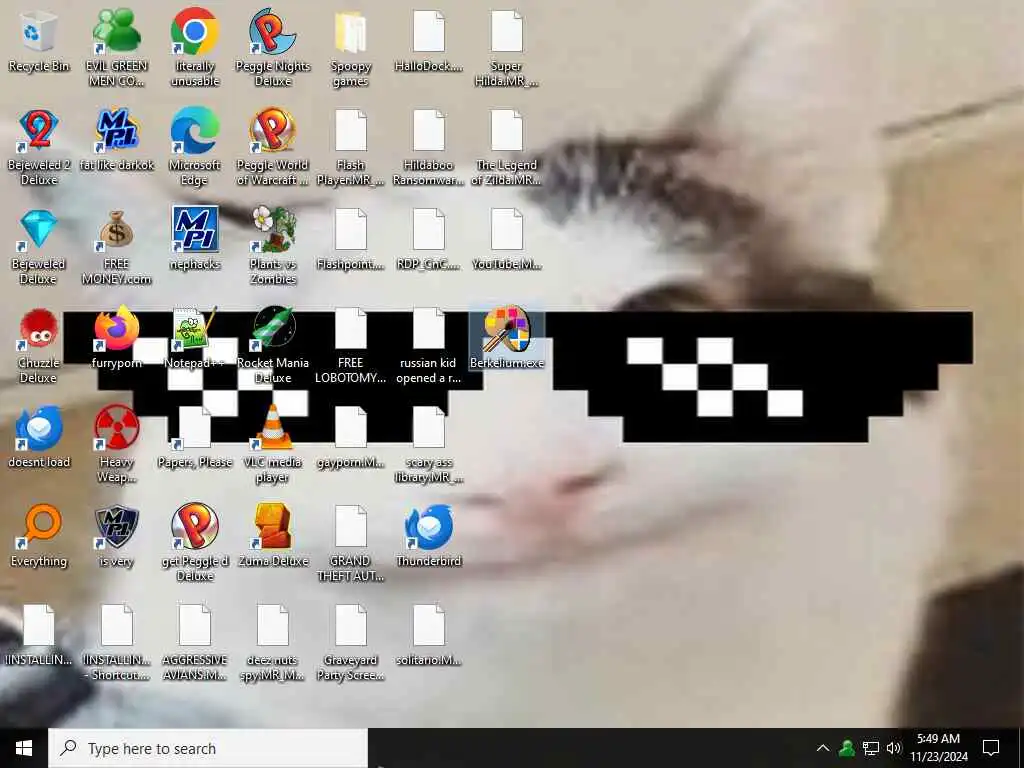Open the Everything search shortcut
1024x768 pixels.
point(39,537)
